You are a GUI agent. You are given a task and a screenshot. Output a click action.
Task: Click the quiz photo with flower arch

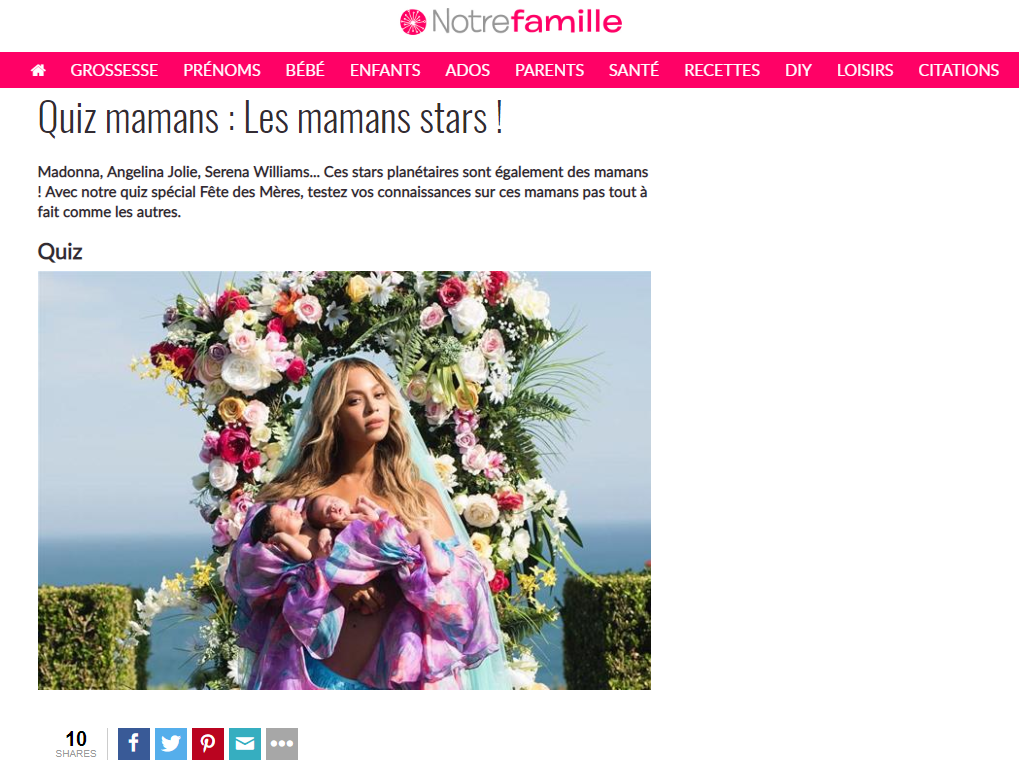click(344, 480)
